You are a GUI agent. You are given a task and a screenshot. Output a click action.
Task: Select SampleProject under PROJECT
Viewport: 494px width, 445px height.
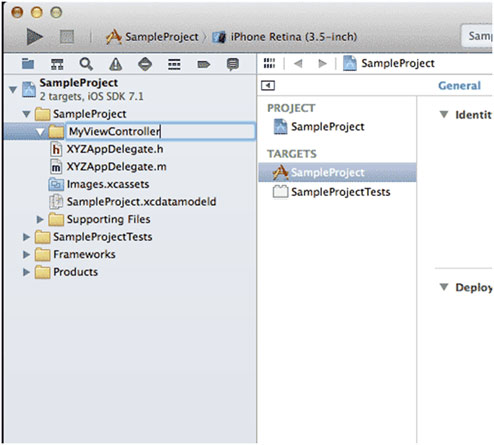click(x=328, y=127)
